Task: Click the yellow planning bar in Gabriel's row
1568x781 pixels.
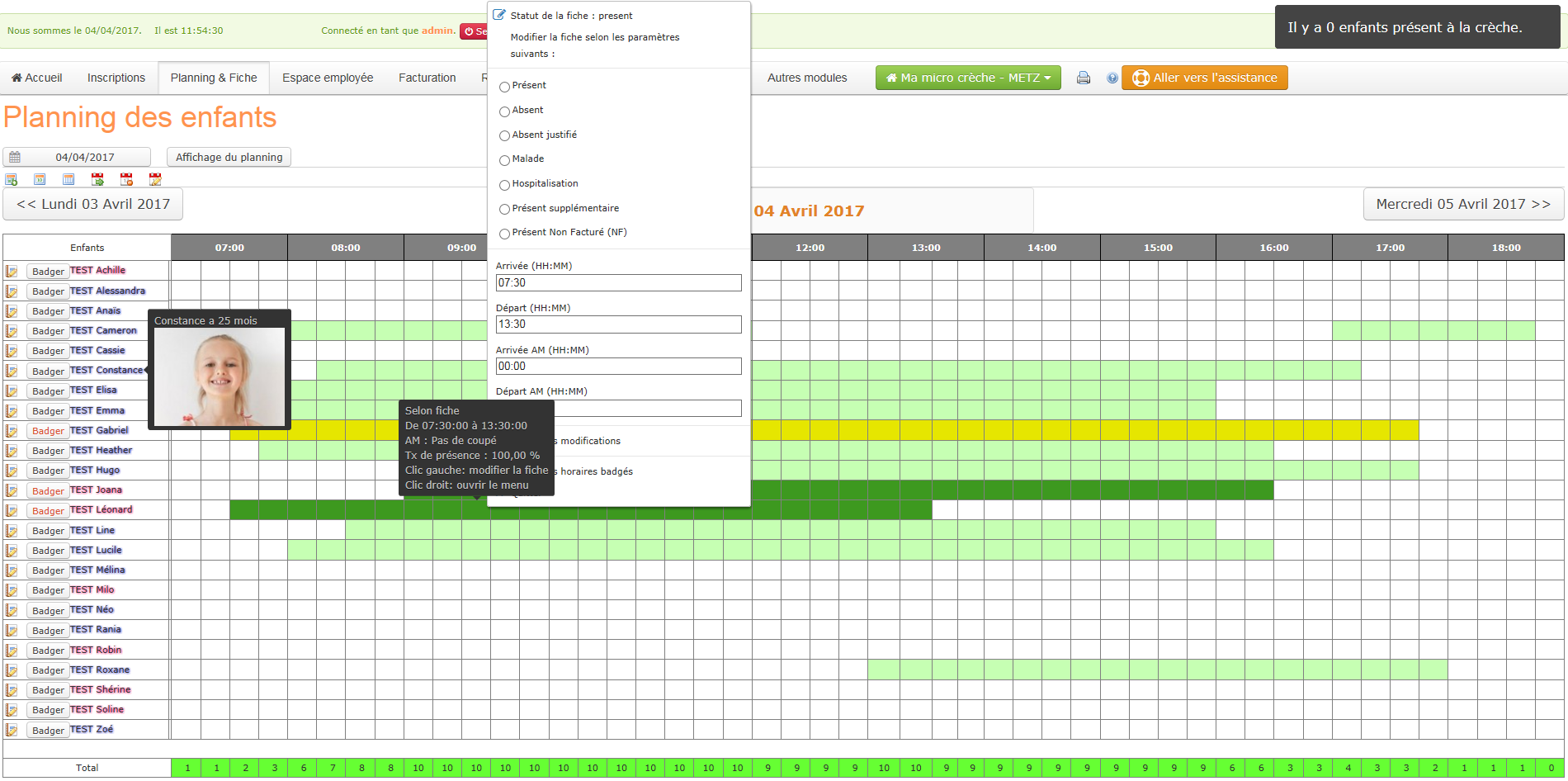Action: [1073, 430]
